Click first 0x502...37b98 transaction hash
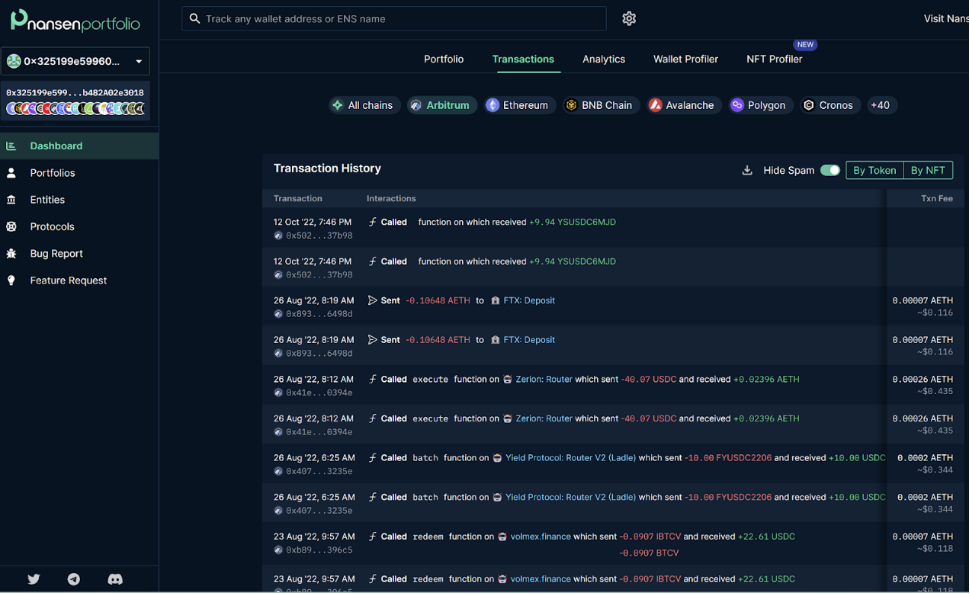This screenshot has height=594, width=970. click(x=319, y=235)
